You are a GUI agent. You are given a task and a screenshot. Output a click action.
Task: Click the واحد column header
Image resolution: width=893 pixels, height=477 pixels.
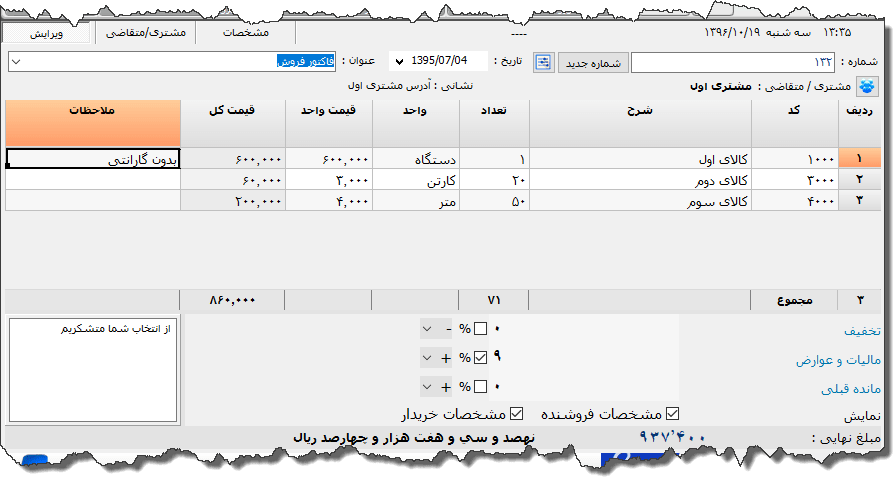point(416,124)
